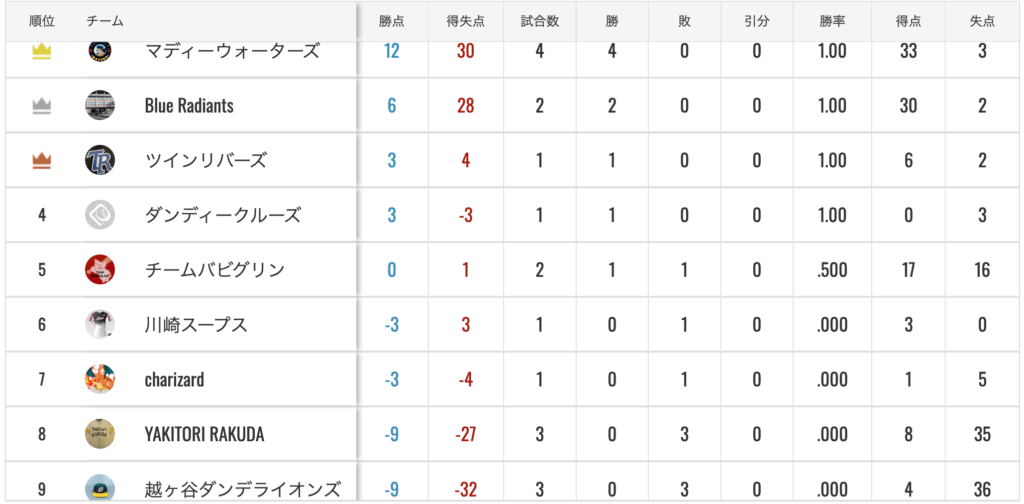Click the 川崎スープス team avatar
Screen dimensions: 1024x504
(x=100, y=324)
